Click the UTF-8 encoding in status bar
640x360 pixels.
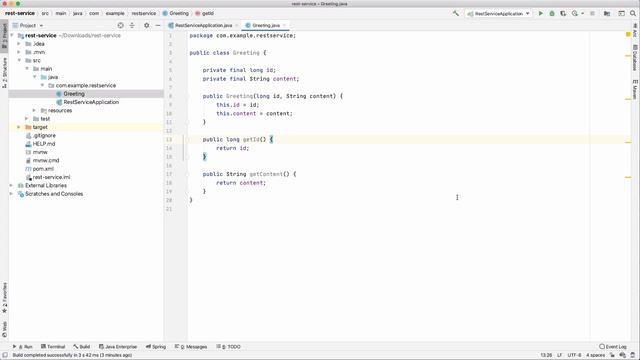coord(574,355)
